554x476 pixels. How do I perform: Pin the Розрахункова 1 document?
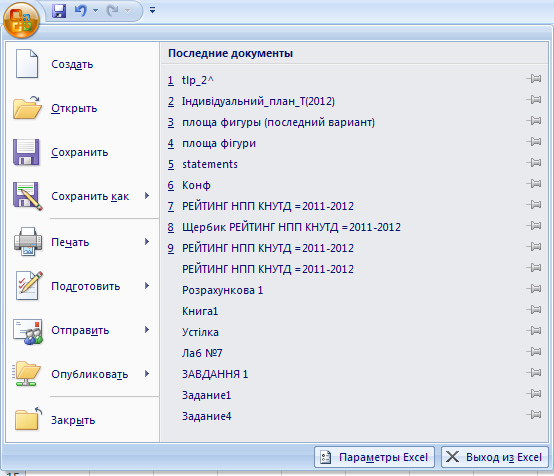(x=534, y=288)
